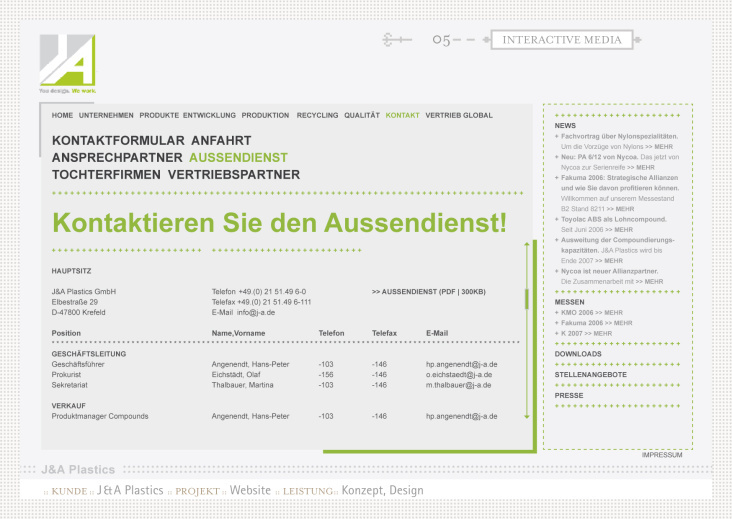Download the AUSSENDIENST PDF
732x519 pixels.
click(428, 291)
